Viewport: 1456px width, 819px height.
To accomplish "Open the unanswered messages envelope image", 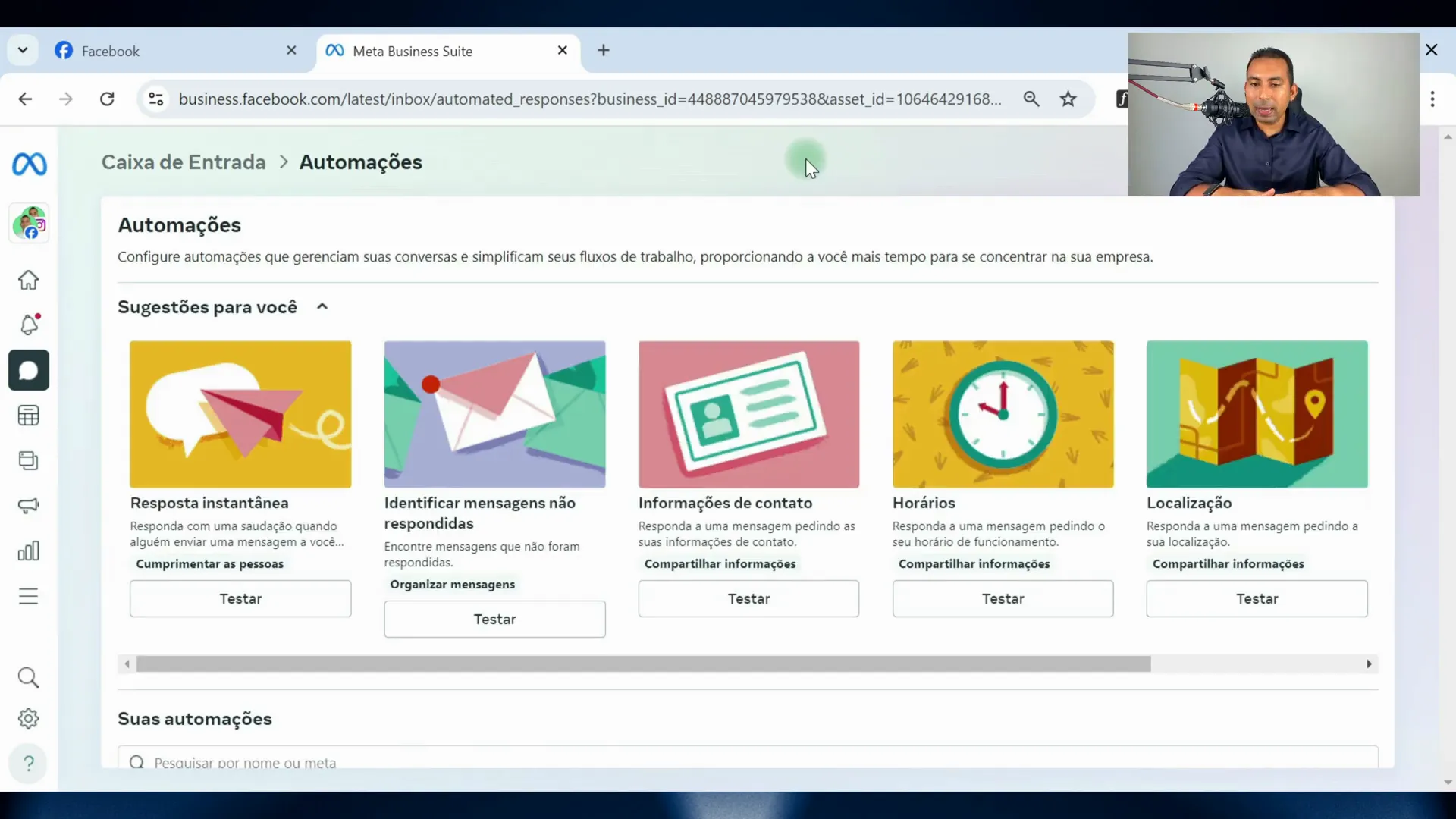I will (x=494, y=414).
